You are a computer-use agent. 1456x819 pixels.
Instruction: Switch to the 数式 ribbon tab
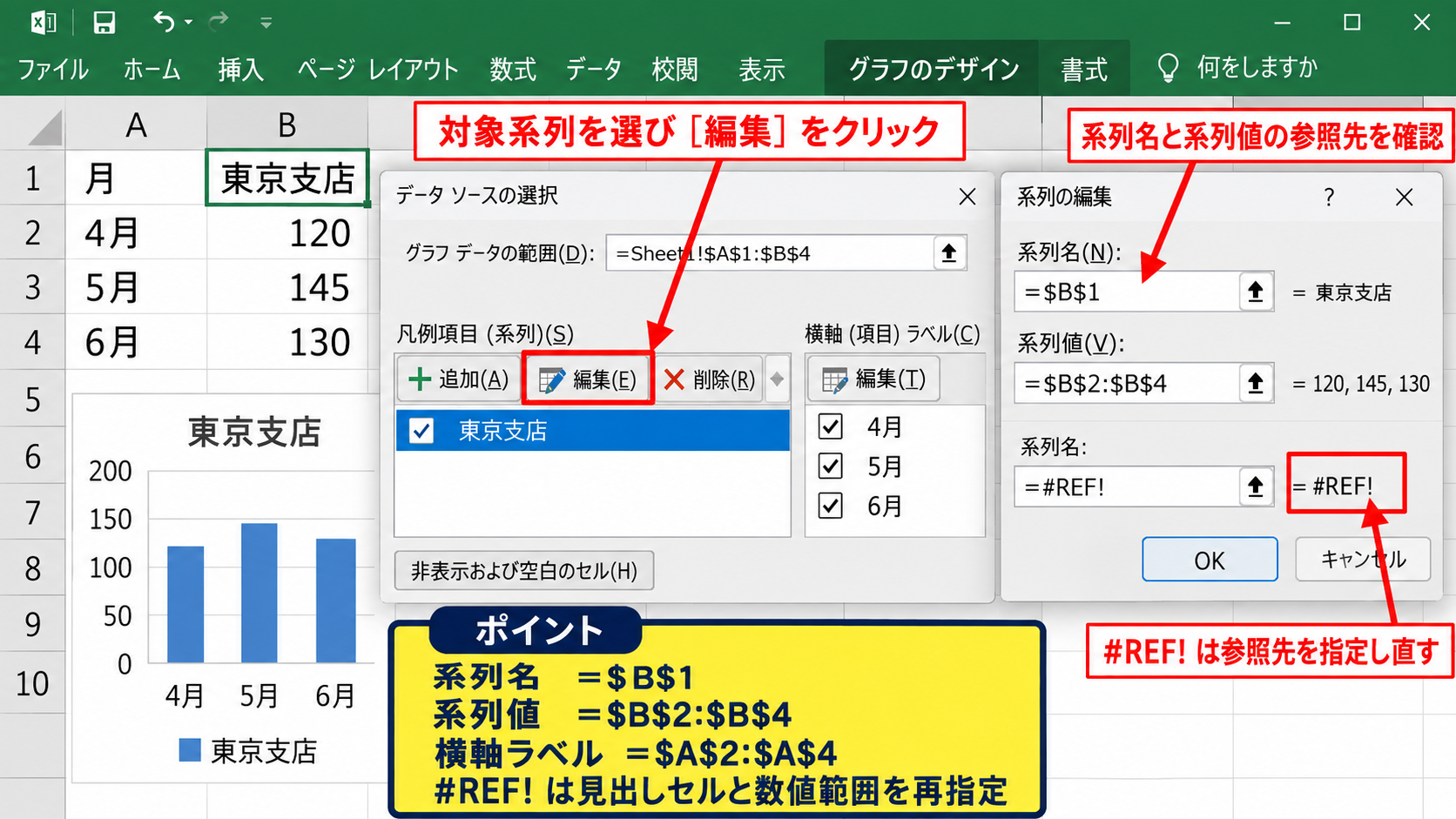513,70
